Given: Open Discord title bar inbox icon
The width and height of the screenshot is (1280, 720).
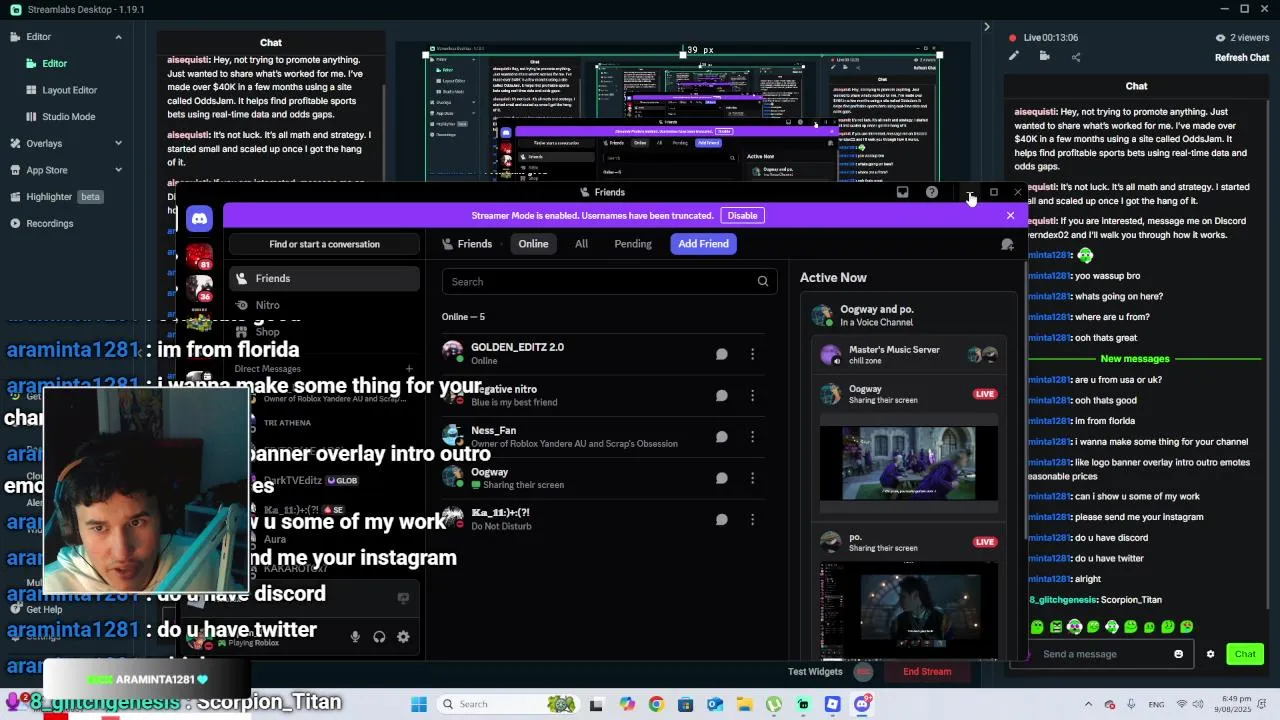Looking at the screenshot, I should pos(902,192).
